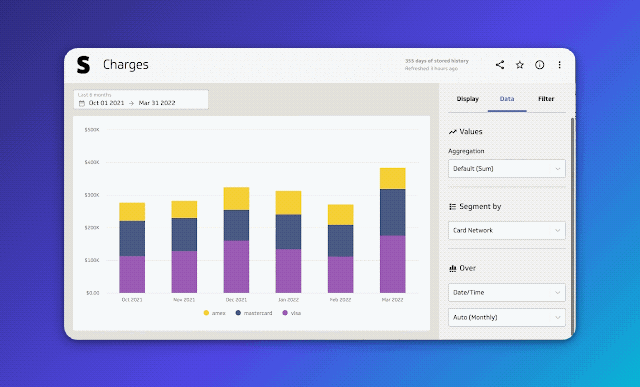
Task: Click the Over bar chart icon
Action: 452,268
